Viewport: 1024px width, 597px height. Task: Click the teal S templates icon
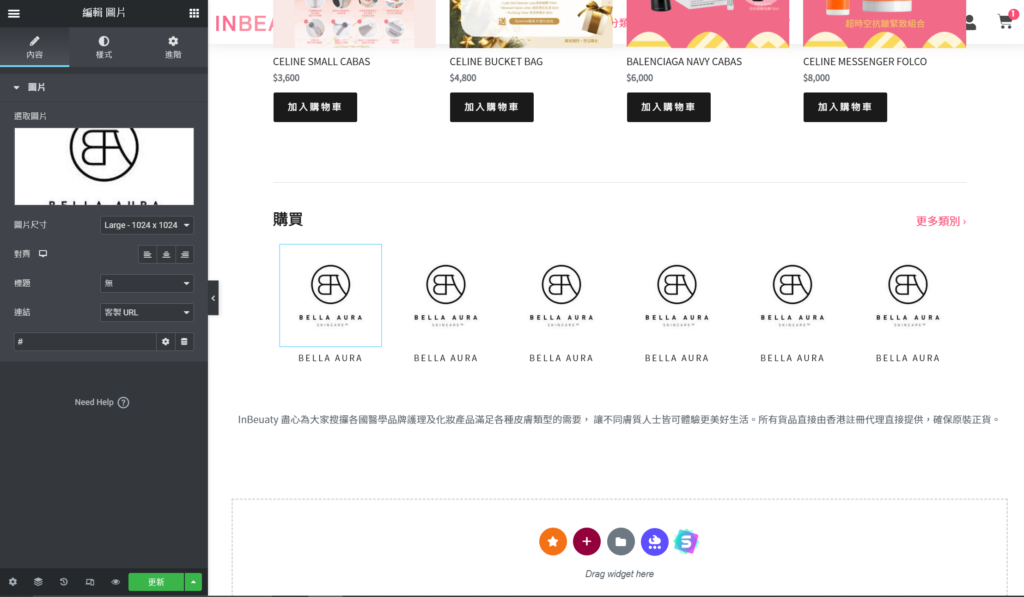pos(686,541)
